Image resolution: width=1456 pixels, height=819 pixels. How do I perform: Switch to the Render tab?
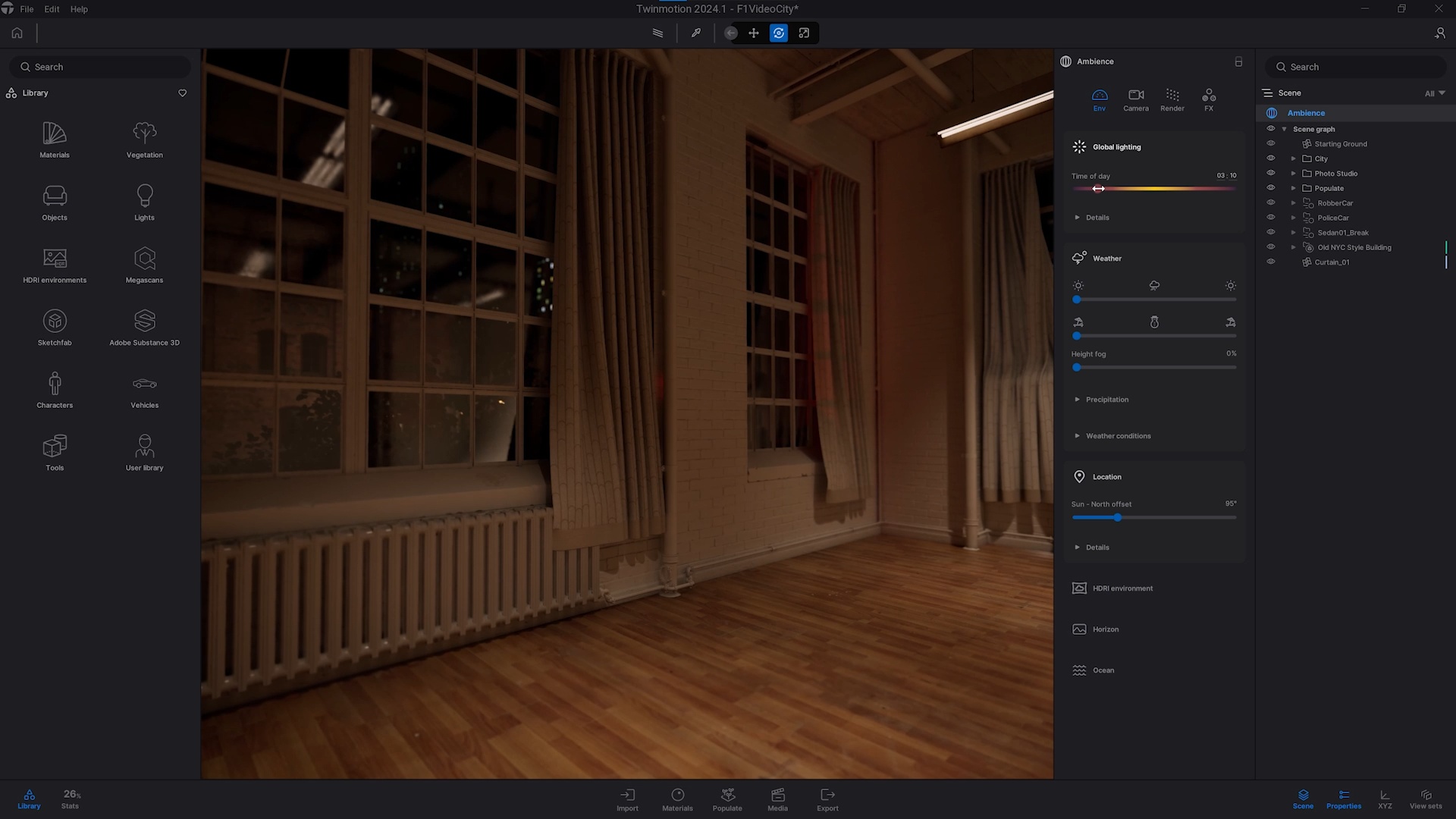[1172, 99]
